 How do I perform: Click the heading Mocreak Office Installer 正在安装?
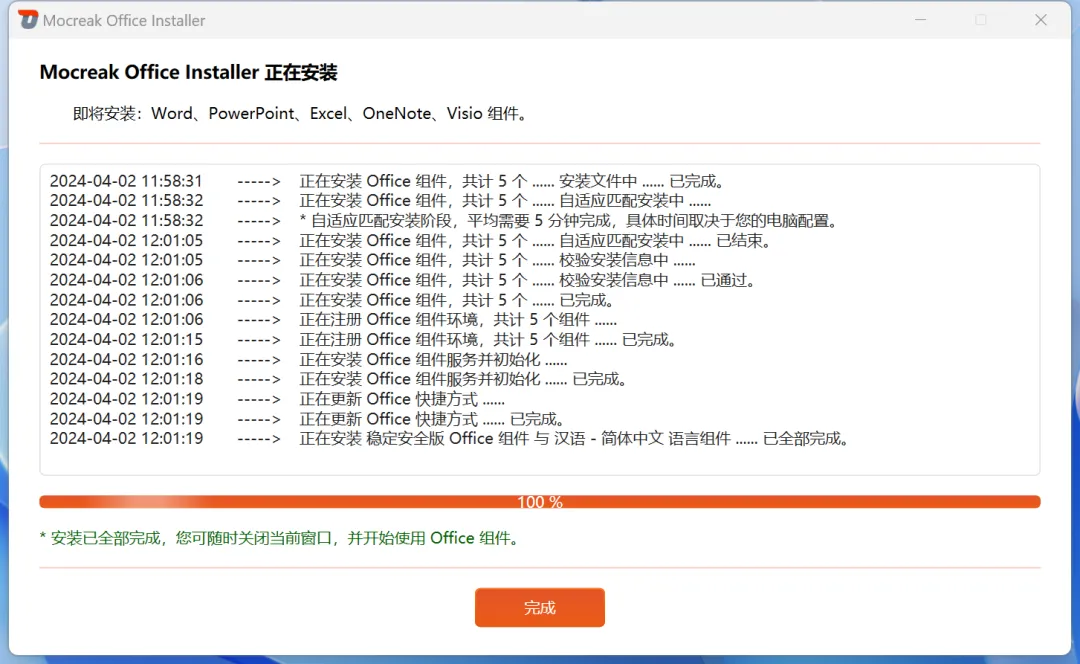[189, 72]
